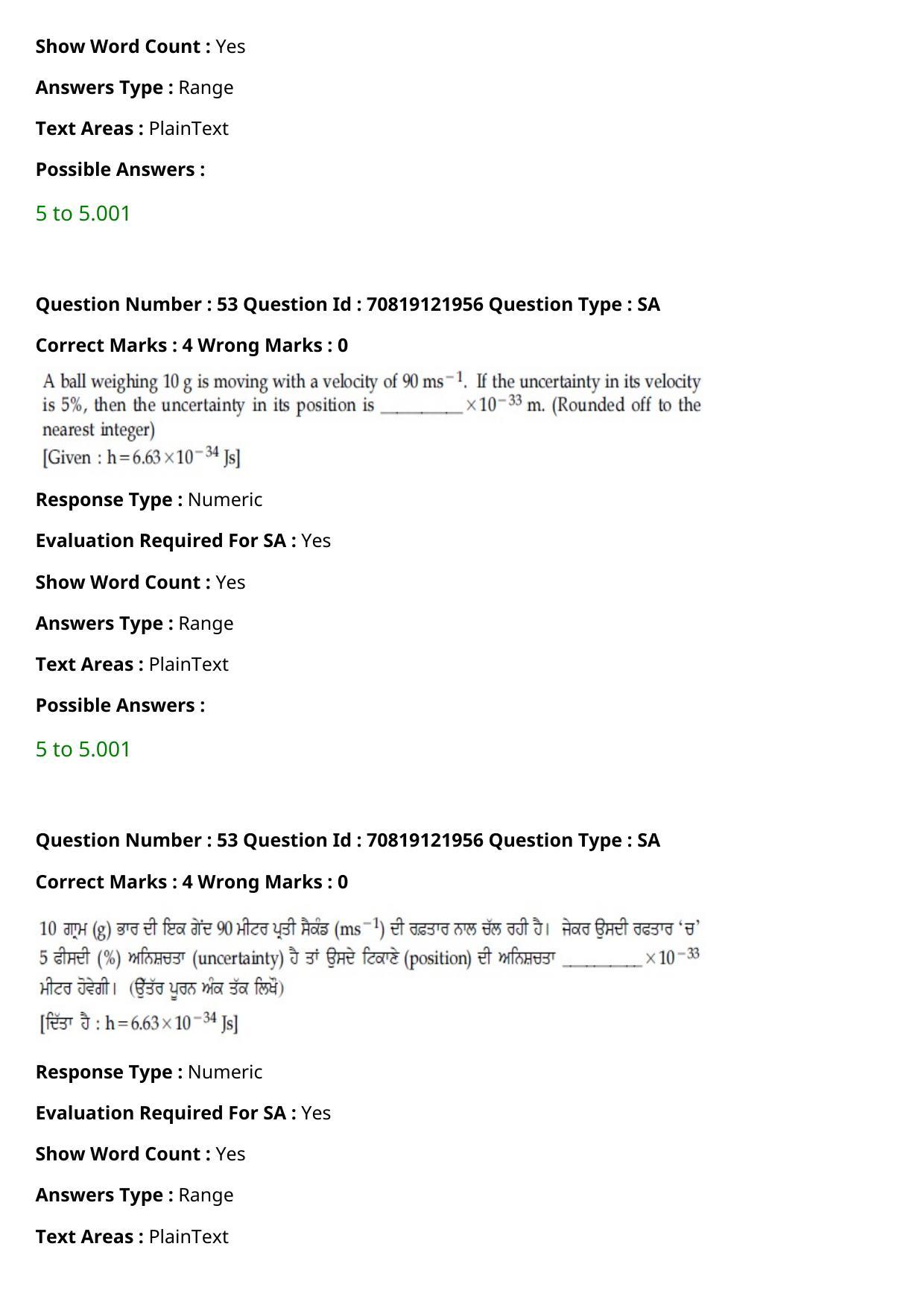
Task: Click the first 'Correct Marks : 4 Wrong Marks : 0'
Action: (192, 345)
